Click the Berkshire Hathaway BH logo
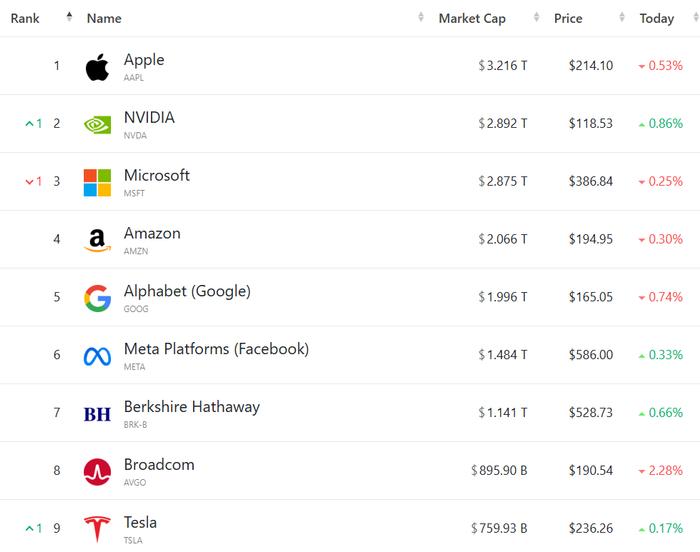Image resolution: width=700 pixels, height=552 pixels. [97, 414]
